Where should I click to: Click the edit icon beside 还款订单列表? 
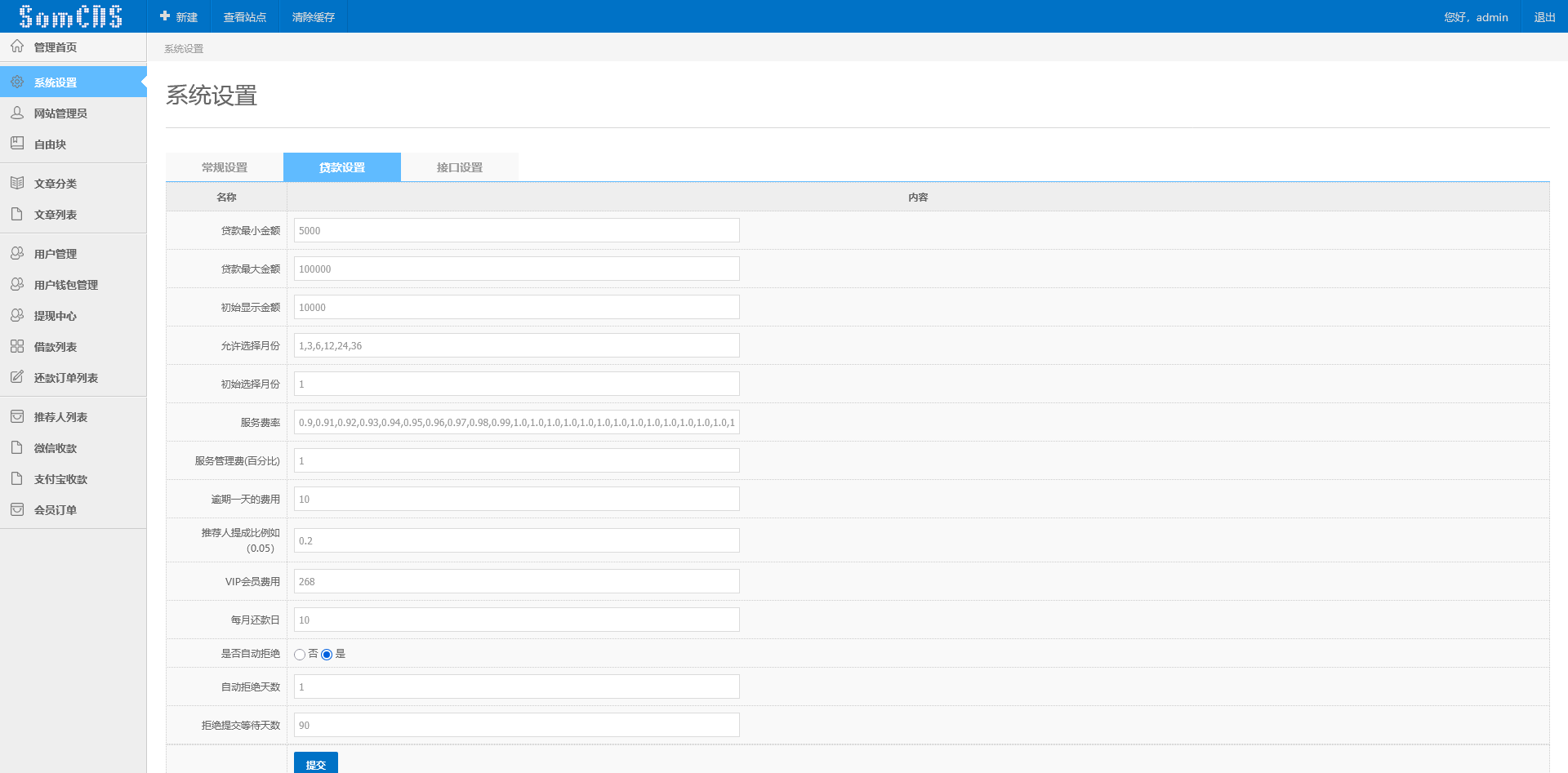[x=17, y=377]
